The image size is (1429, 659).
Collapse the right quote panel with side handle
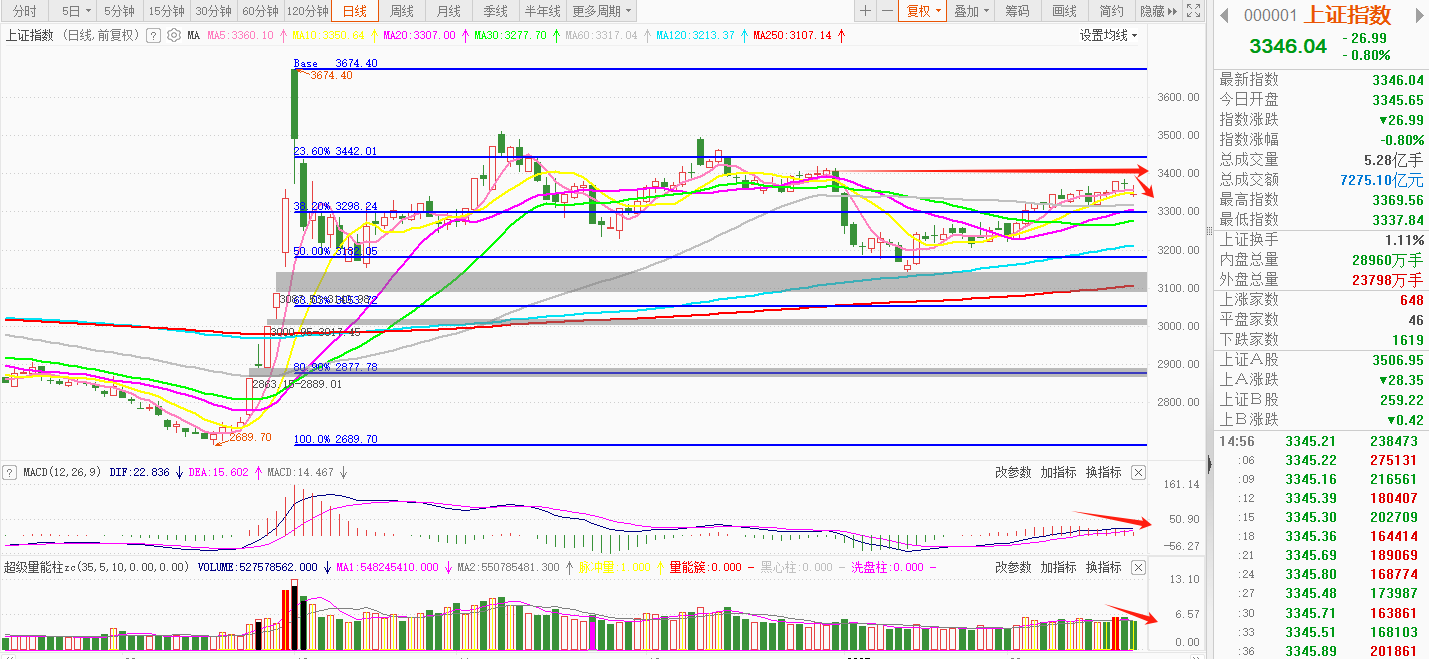1209,463
